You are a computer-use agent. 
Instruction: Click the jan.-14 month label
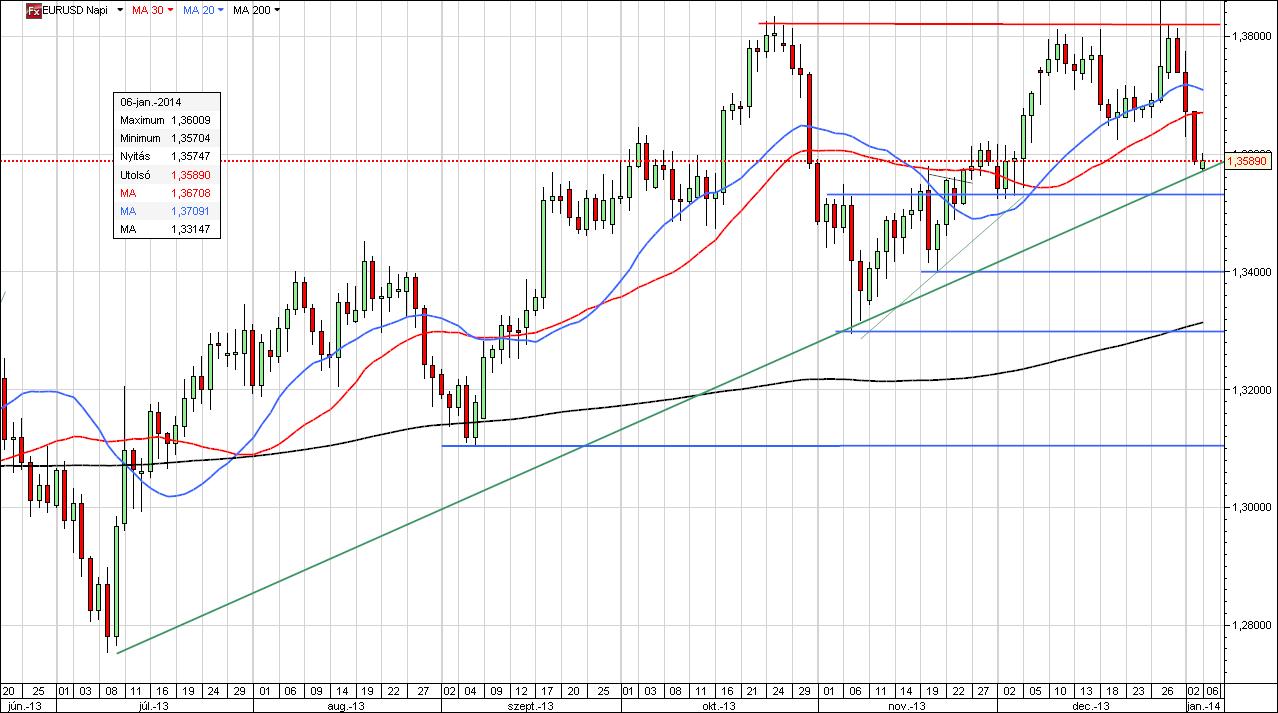click(x=1203, y=705)
